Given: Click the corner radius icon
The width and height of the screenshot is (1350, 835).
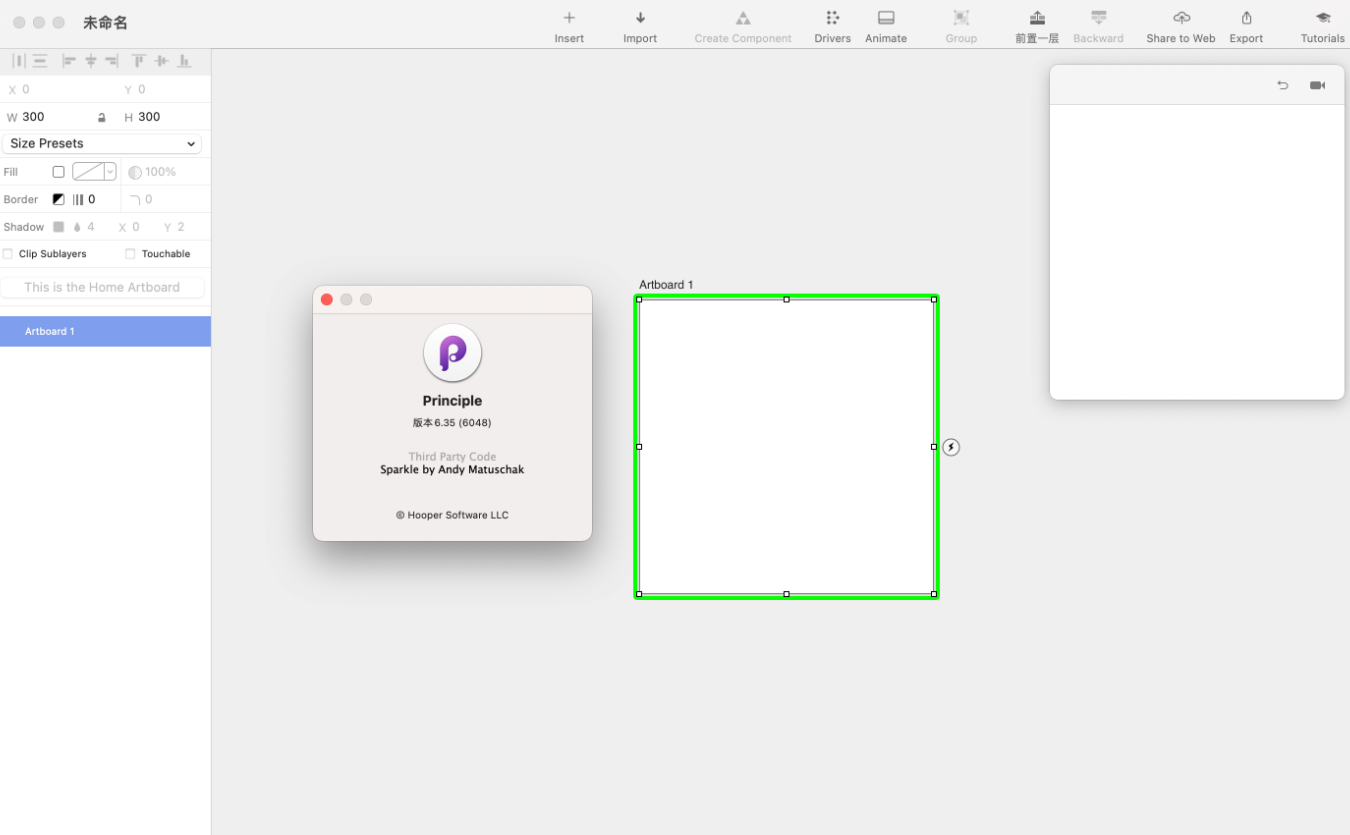Looking at the screenshot, I should click(134, 199).
